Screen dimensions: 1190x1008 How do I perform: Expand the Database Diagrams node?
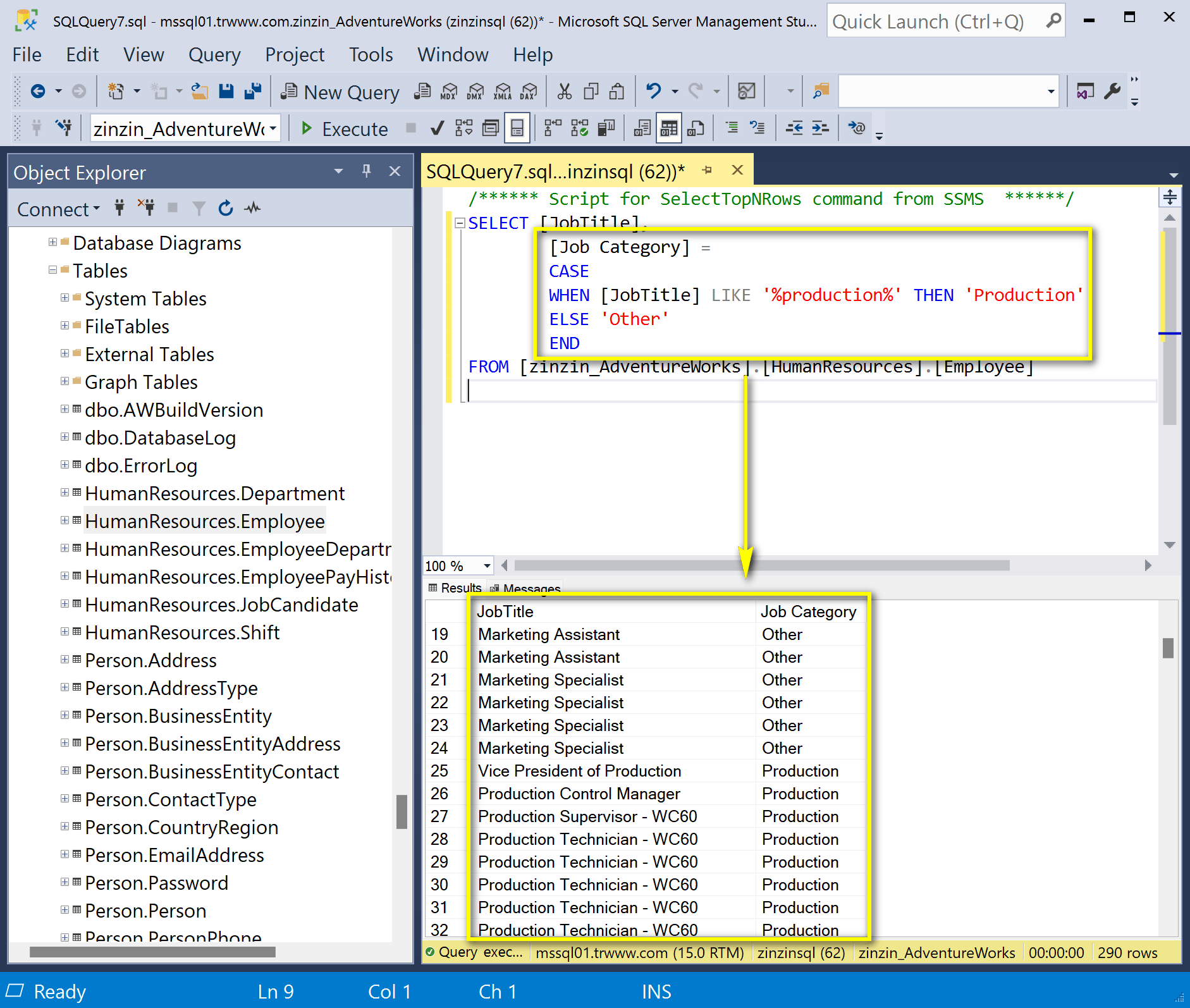click(x=53, y=242)
